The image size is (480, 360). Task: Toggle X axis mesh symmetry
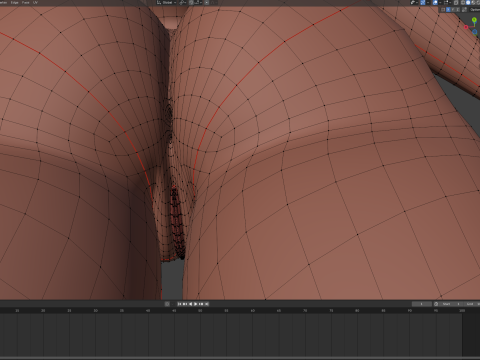448,10
